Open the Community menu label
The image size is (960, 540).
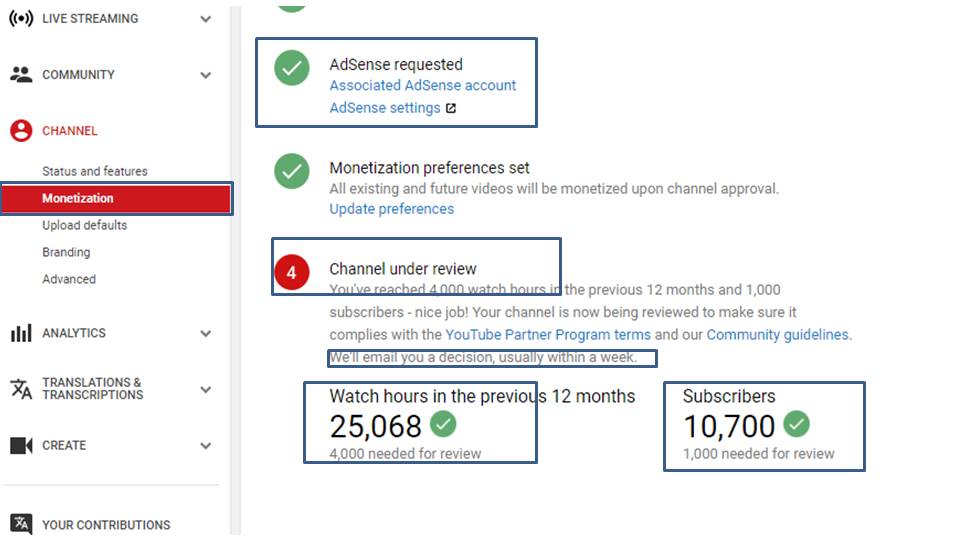click(78, 75)
